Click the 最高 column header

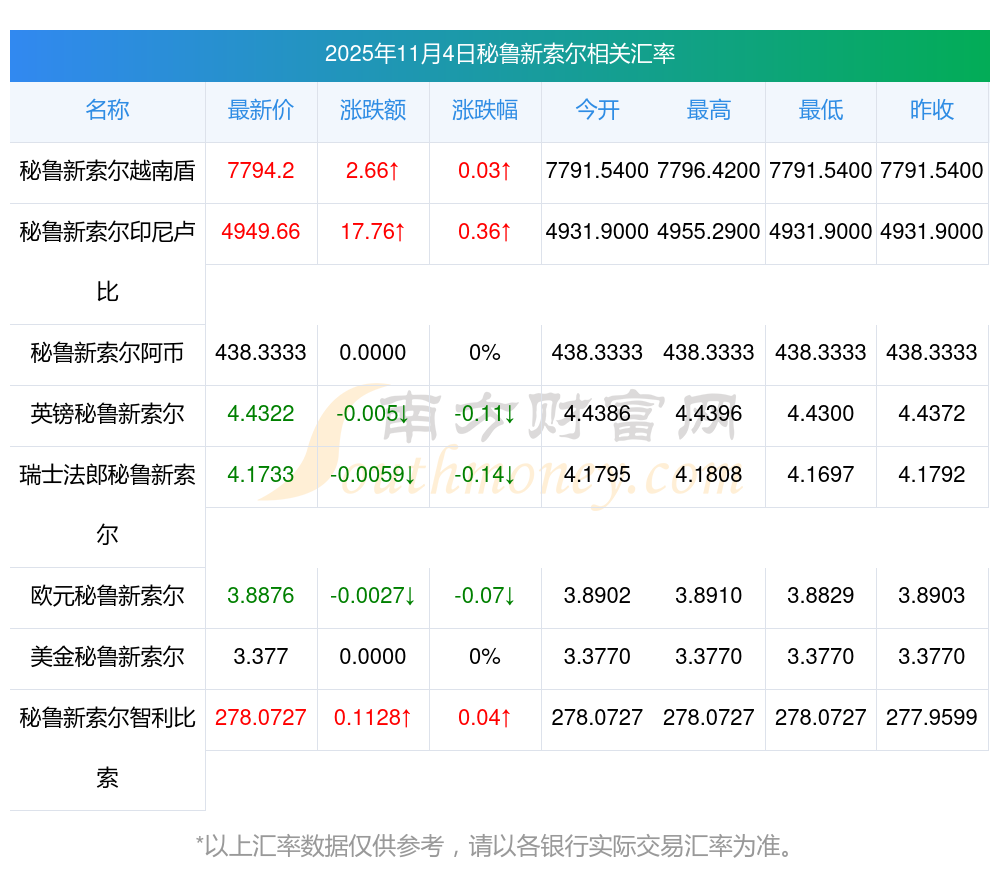(709, 110)
